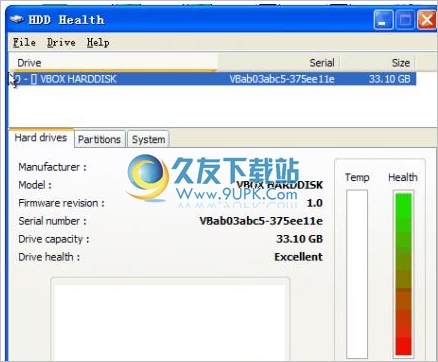This screenshot has height=362, width=438.
Task: Sort list by Drive column header
Action: (113, 63)
